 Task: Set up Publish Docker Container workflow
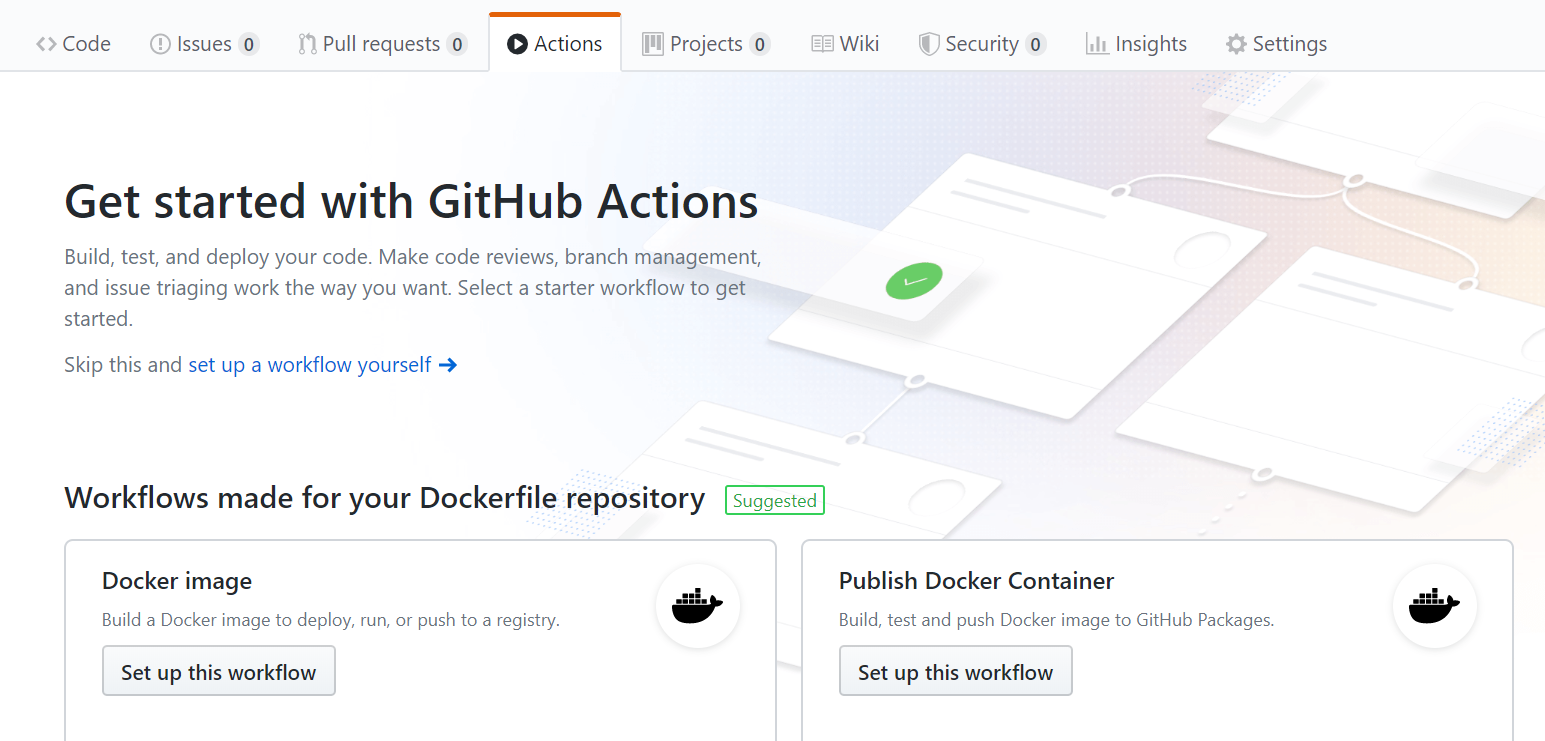tap(956, 672)
